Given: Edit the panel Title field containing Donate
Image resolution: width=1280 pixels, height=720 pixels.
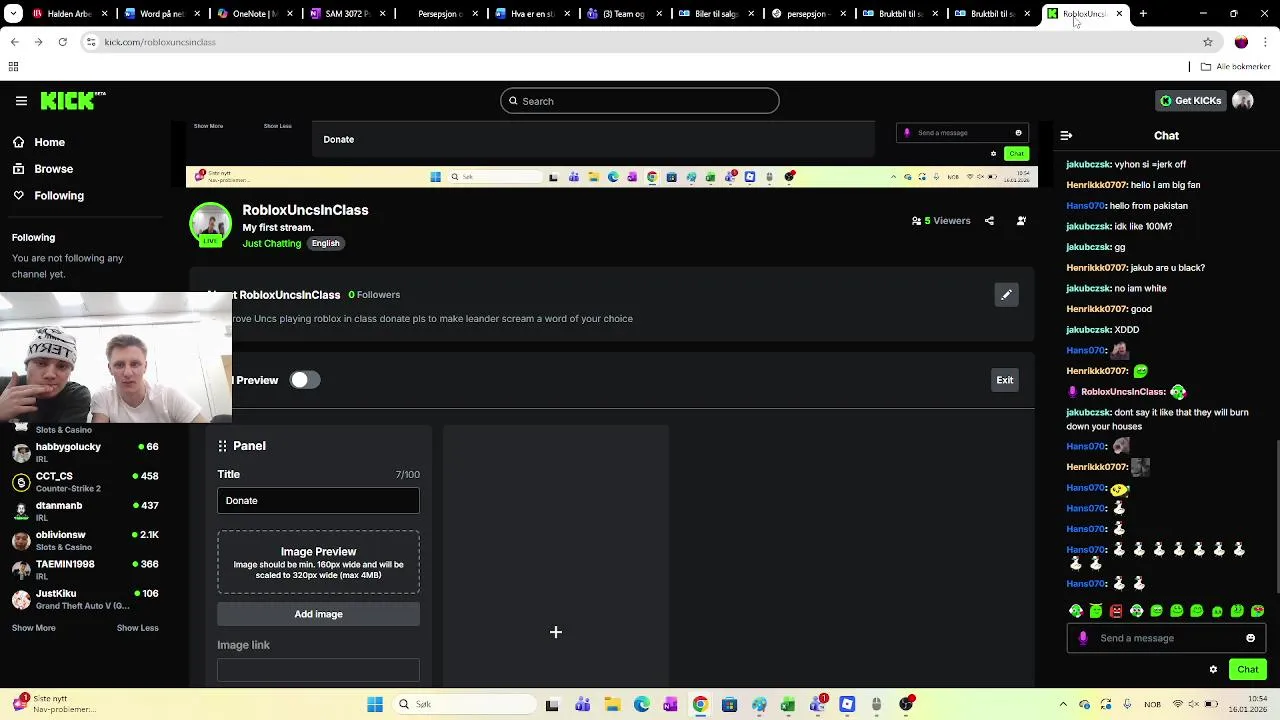Looking at the screenshot, I should point(318,501).
